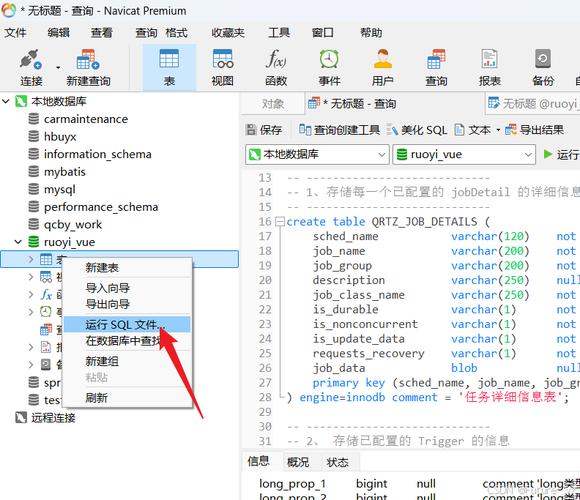Switch to the 无标题 @ruoyi tab

click(x=532, y=104)
